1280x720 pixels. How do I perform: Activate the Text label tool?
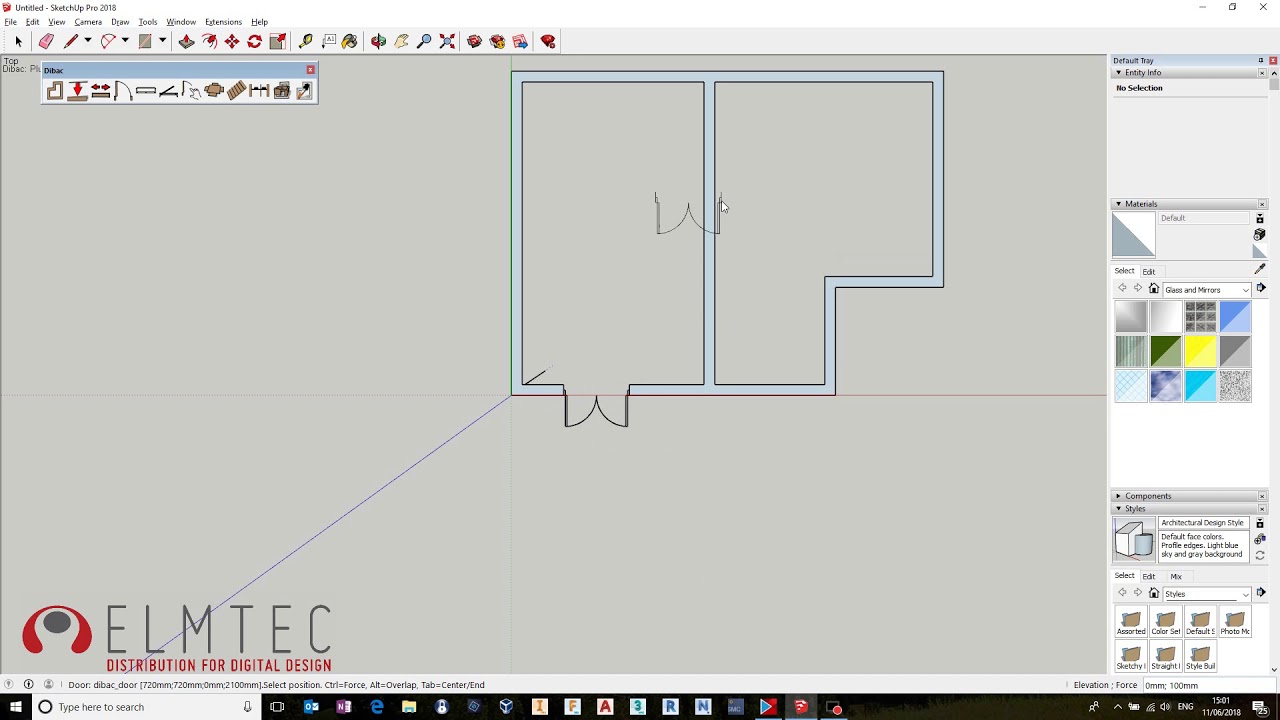(x=329, y=41)
